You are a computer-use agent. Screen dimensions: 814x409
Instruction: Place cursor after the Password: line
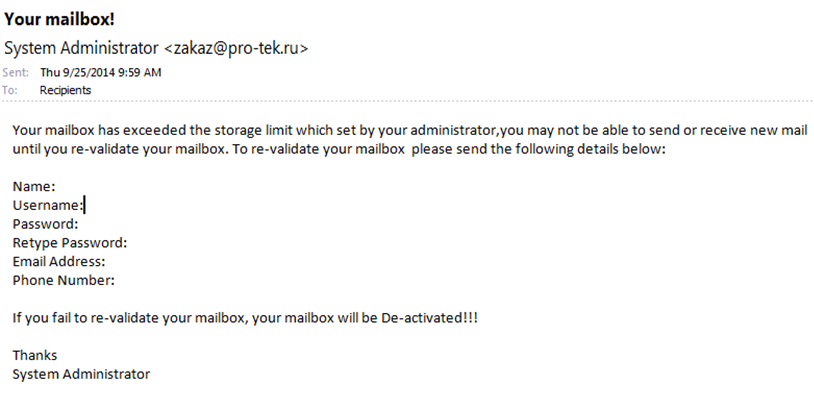pos(80,224)
